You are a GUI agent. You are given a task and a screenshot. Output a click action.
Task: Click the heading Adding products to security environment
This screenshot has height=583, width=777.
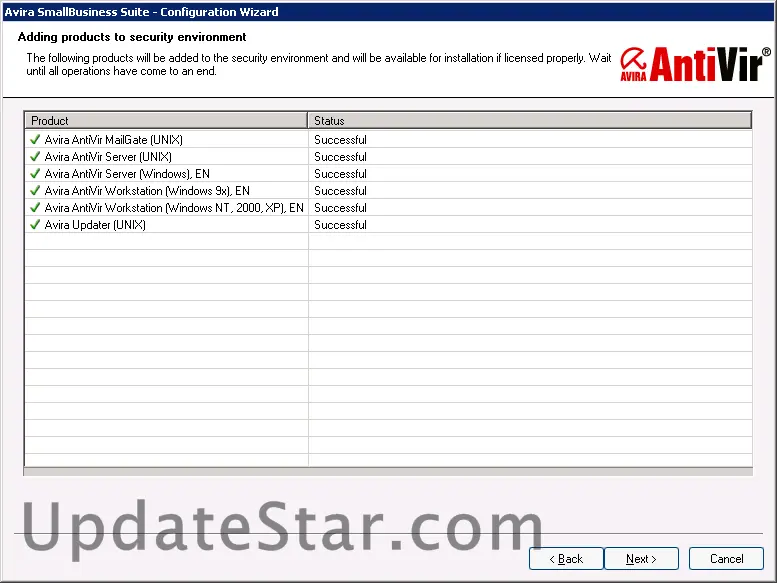coord(132,37)
